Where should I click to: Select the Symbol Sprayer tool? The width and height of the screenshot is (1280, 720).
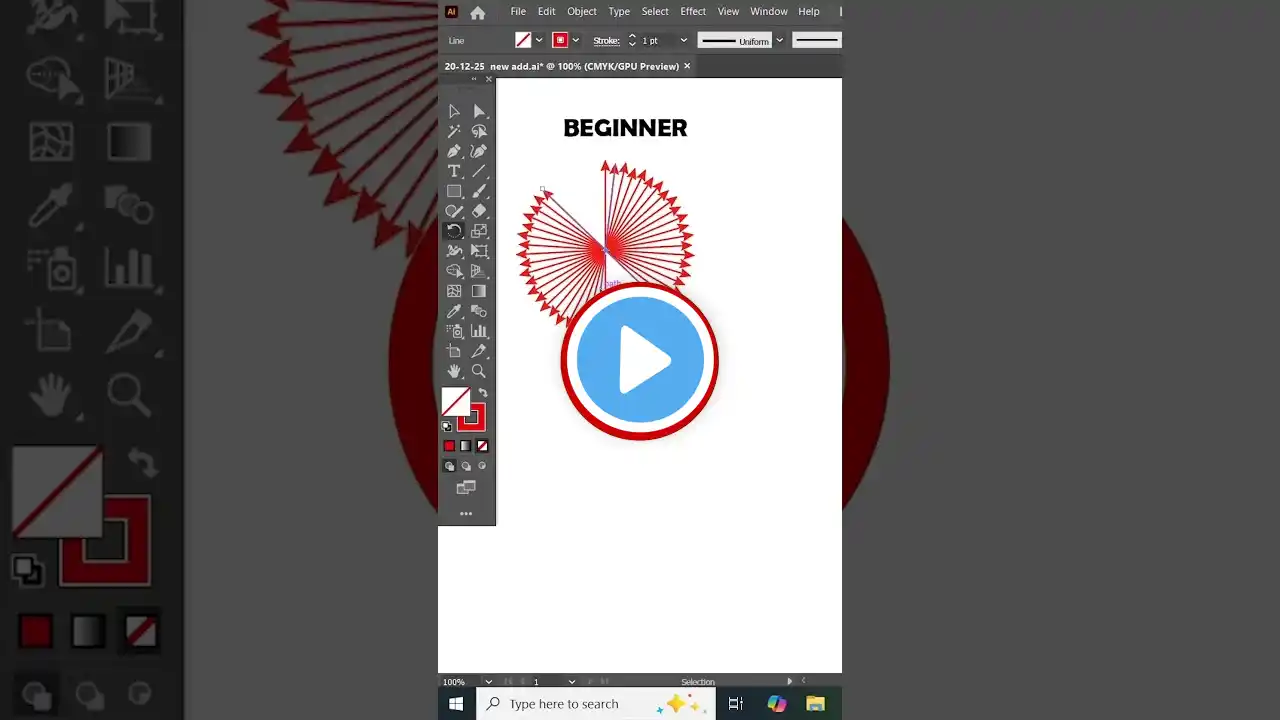click(x=454, y=331)
